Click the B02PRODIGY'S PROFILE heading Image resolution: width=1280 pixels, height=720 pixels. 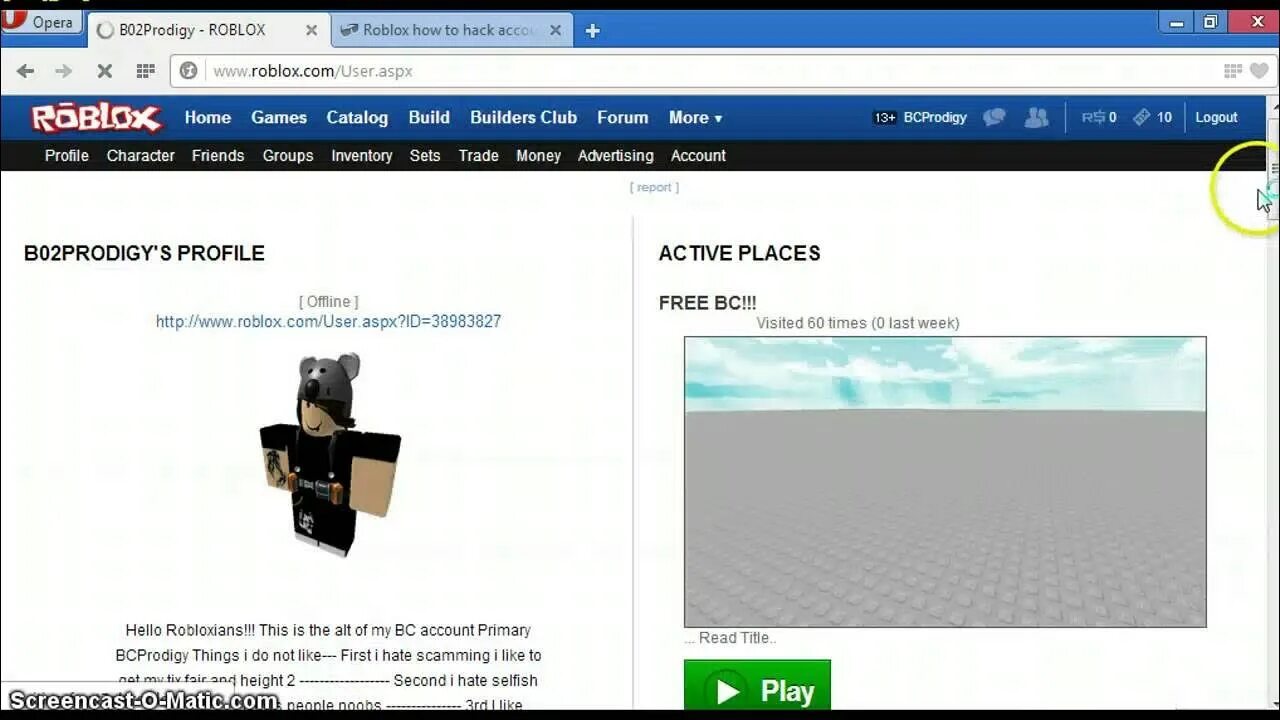[144, 253]
